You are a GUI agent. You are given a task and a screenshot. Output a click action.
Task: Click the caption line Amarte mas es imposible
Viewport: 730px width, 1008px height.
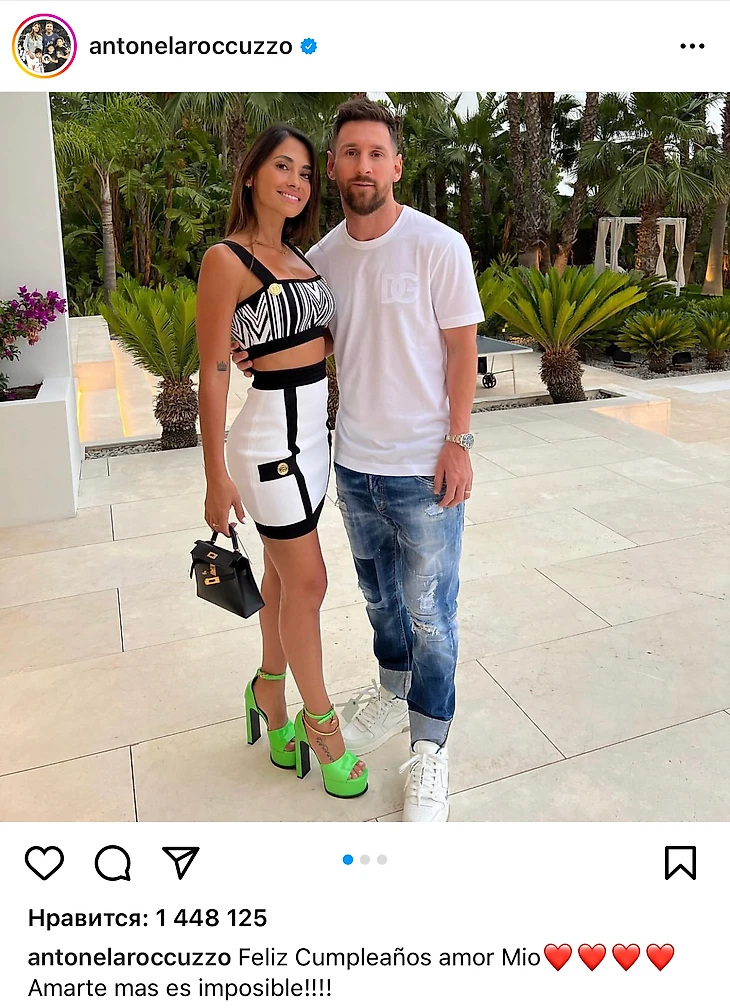point(180,987)
